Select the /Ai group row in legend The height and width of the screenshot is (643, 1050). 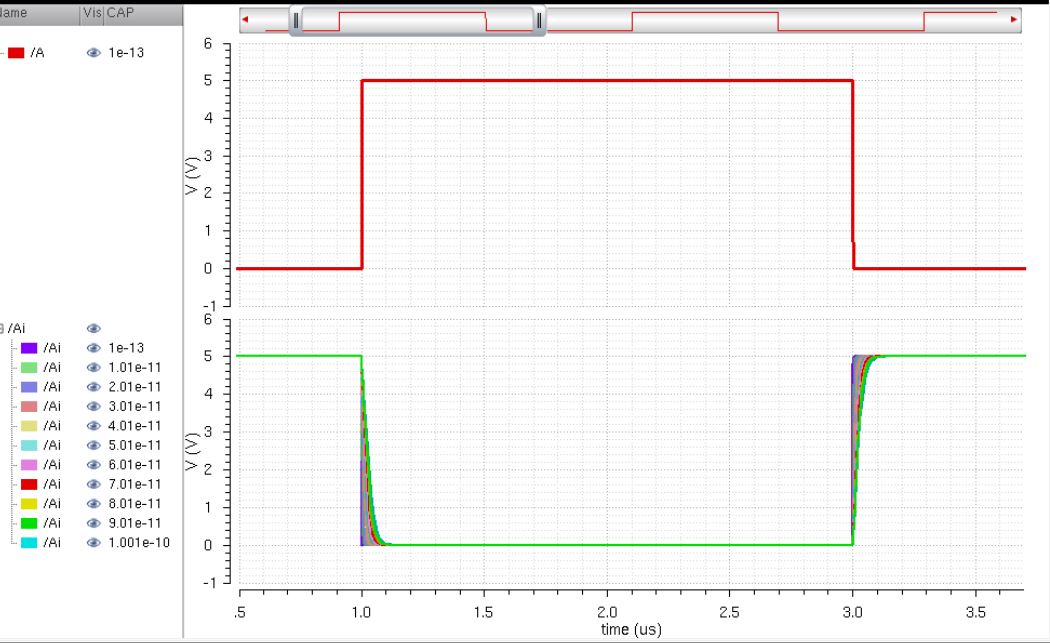17,328
